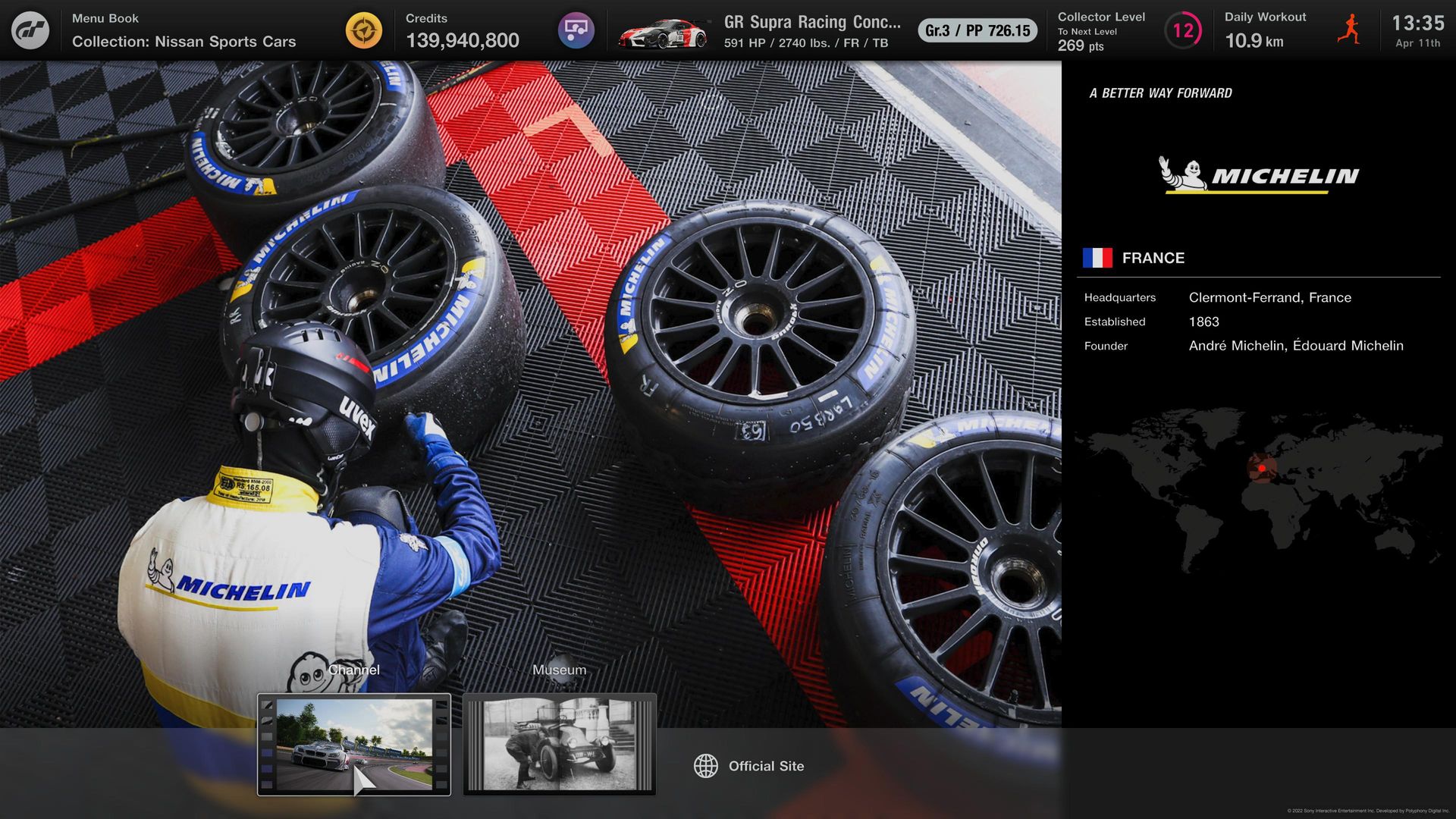The width and height of the screenshot is (1456, 819).
Task: Click the Gran Turismo logo icon
Action: coord(30,30)
